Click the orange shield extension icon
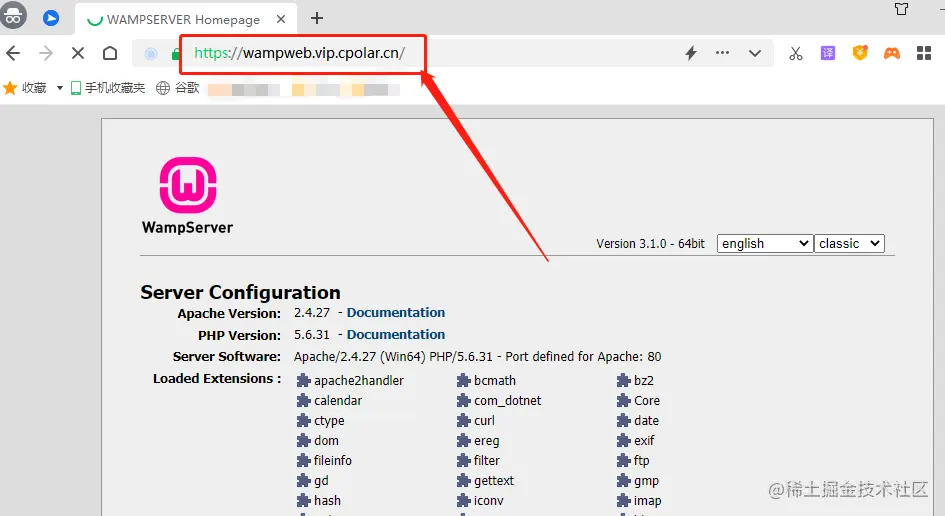Image resolution: width=945 pixels, height=516 pixels. coord(859,53)
